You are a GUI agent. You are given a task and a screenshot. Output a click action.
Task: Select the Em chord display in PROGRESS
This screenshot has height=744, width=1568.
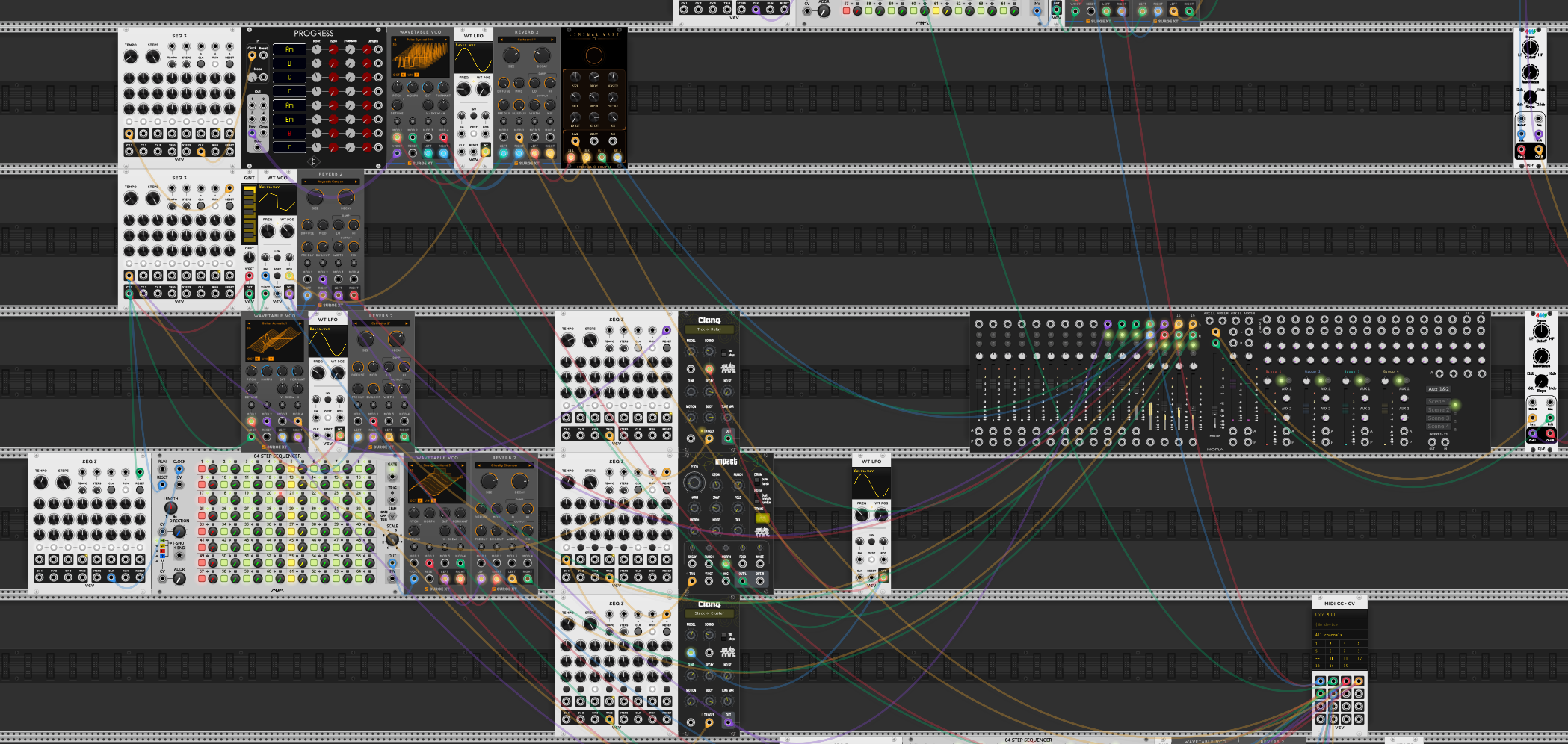[289, 120]
